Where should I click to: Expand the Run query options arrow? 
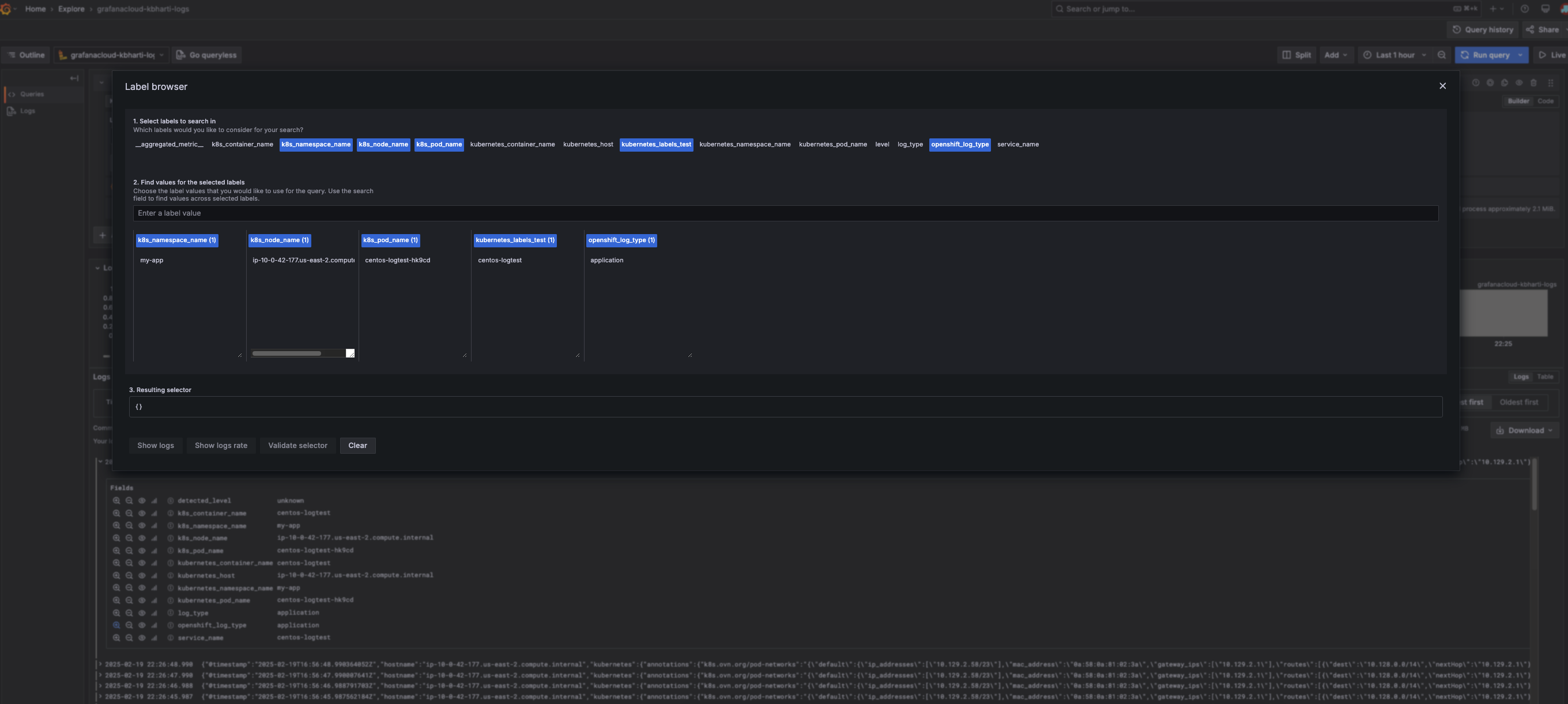click(1521, 55)
